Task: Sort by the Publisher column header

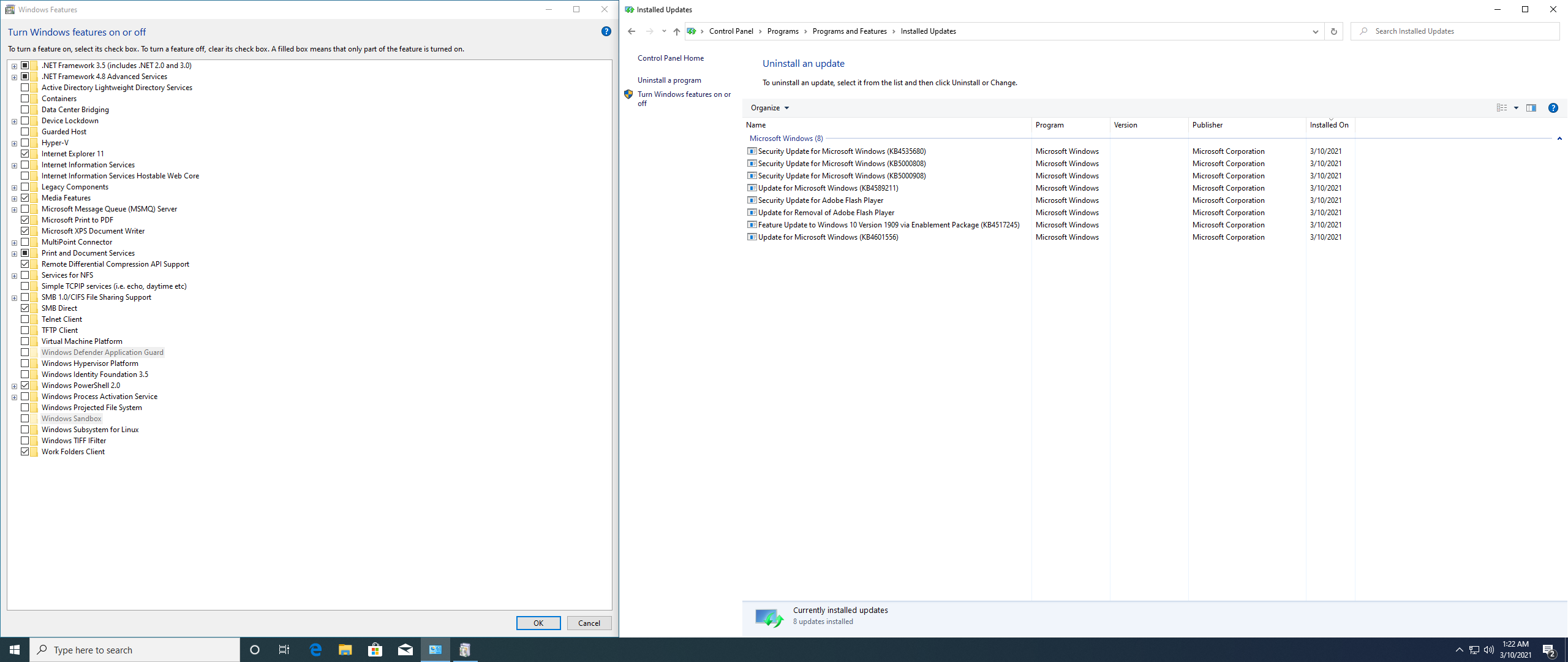Action: pos(1247,125)
